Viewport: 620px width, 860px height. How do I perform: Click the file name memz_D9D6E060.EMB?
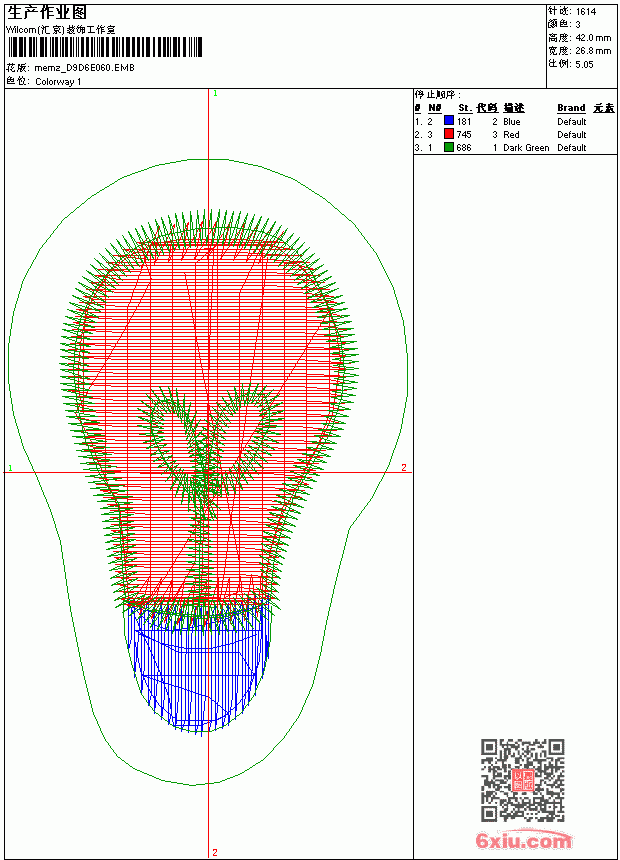pos(84,68)
